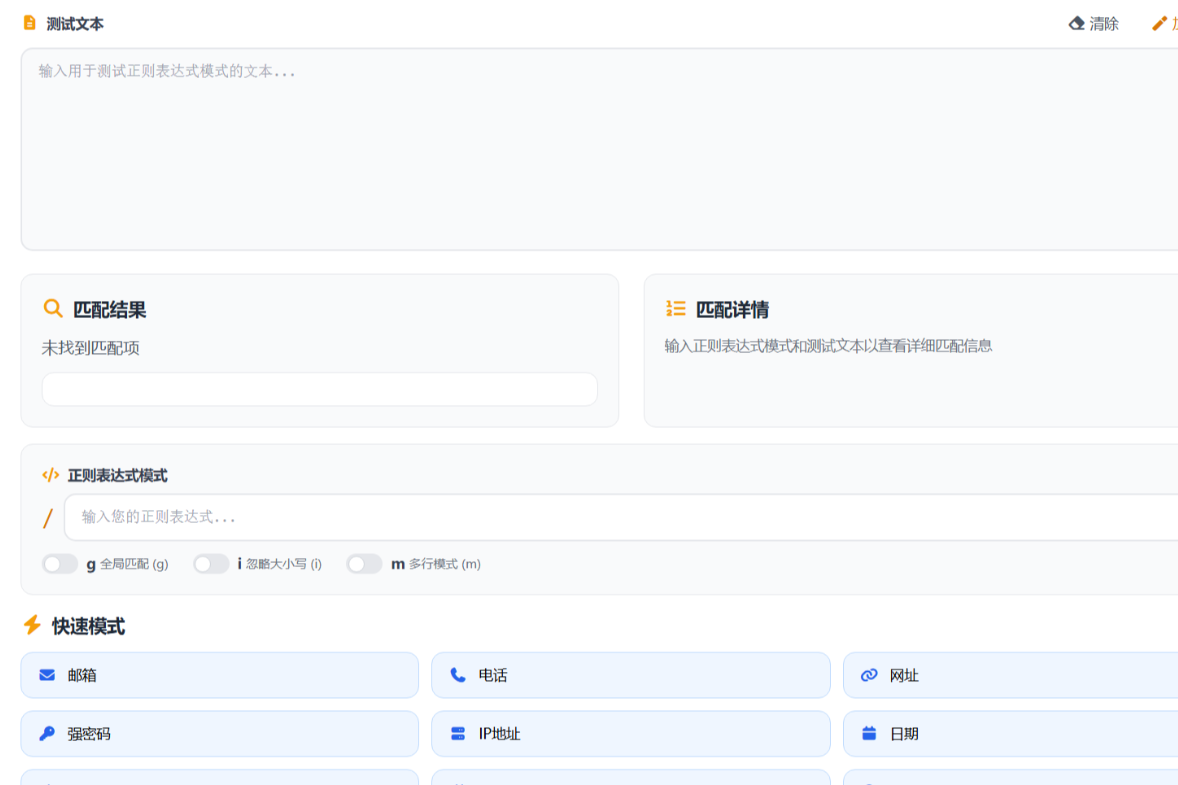Click the 快速模式 heading text
Image resolution: width=1178 pixels, height=785 pixels.
pyautogui.click(x=88, y=626)
